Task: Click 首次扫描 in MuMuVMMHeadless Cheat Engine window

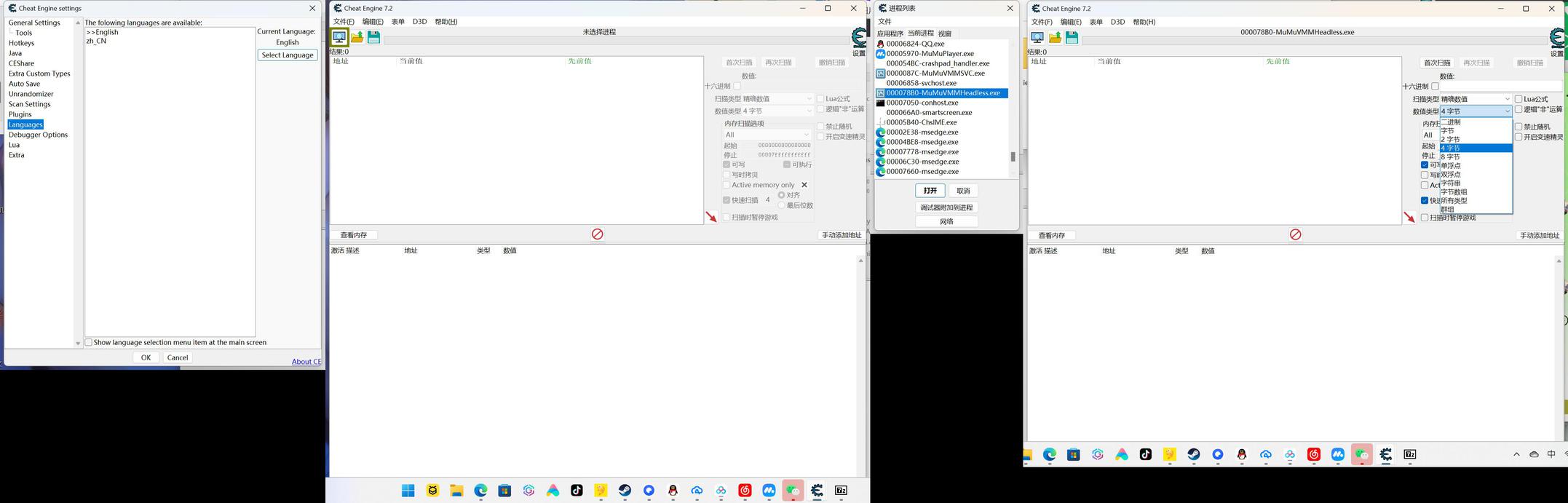Action: pyautogui.click(x=1438, y=63)
